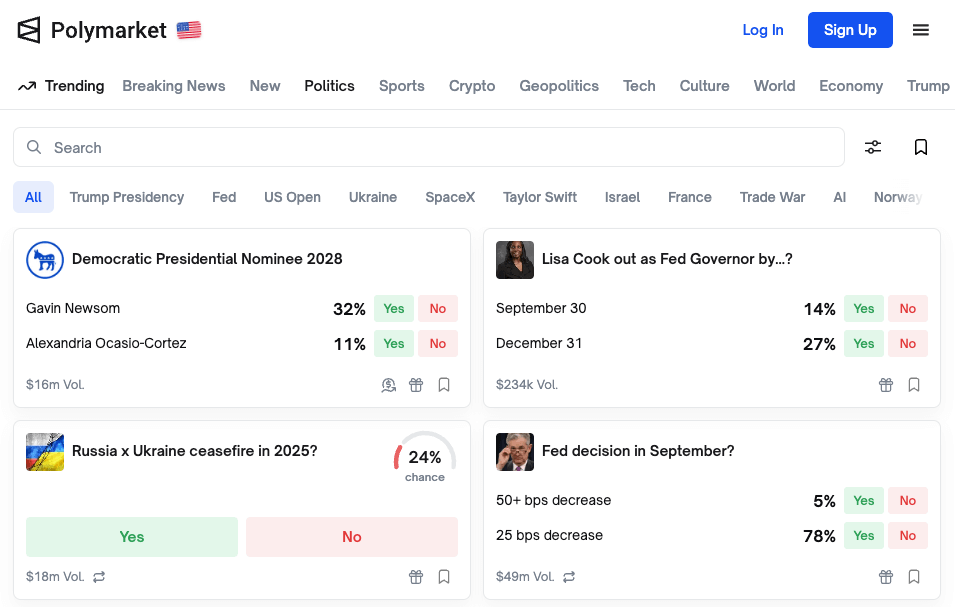This screenshot has width=955, height=607.
Task: Buy Yes on Gavin Newsom
Action: pos(393,309)
